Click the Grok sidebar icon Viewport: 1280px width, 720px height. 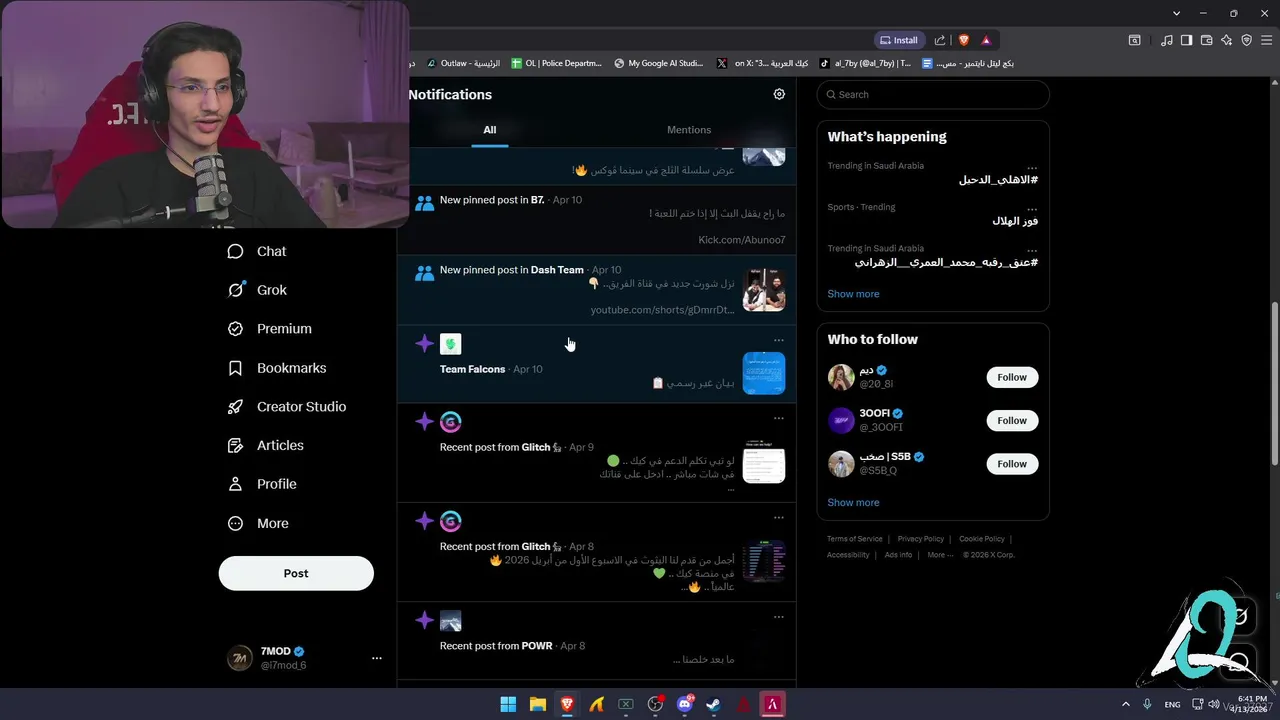click(x=235, y=290)
